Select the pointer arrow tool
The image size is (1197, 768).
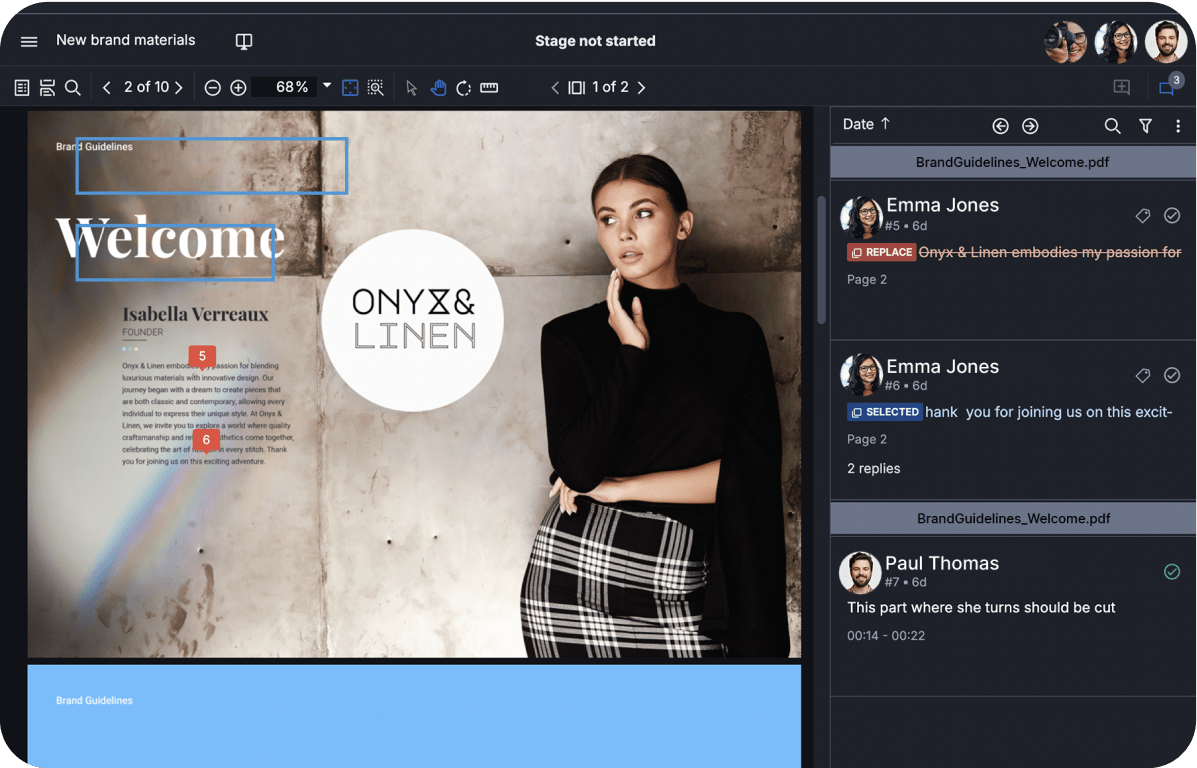411,88
